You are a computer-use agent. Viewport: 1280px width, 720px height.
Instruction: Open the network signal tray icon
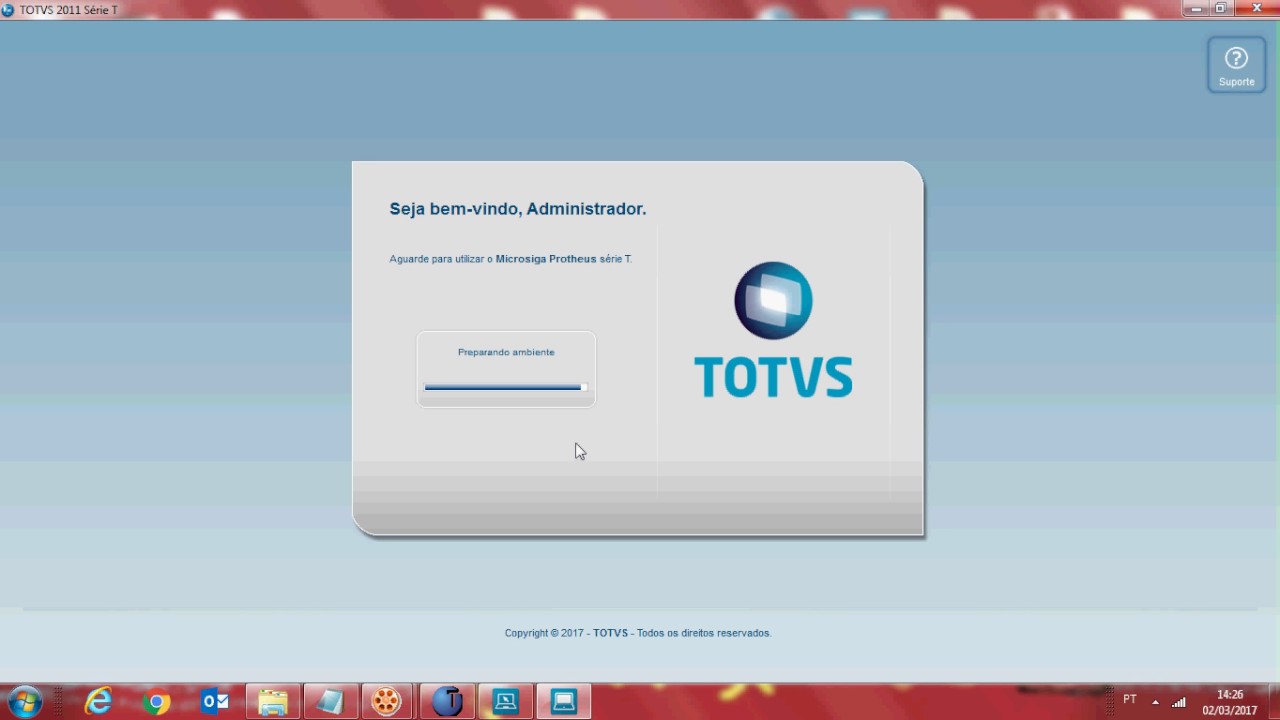(1179, 702)
